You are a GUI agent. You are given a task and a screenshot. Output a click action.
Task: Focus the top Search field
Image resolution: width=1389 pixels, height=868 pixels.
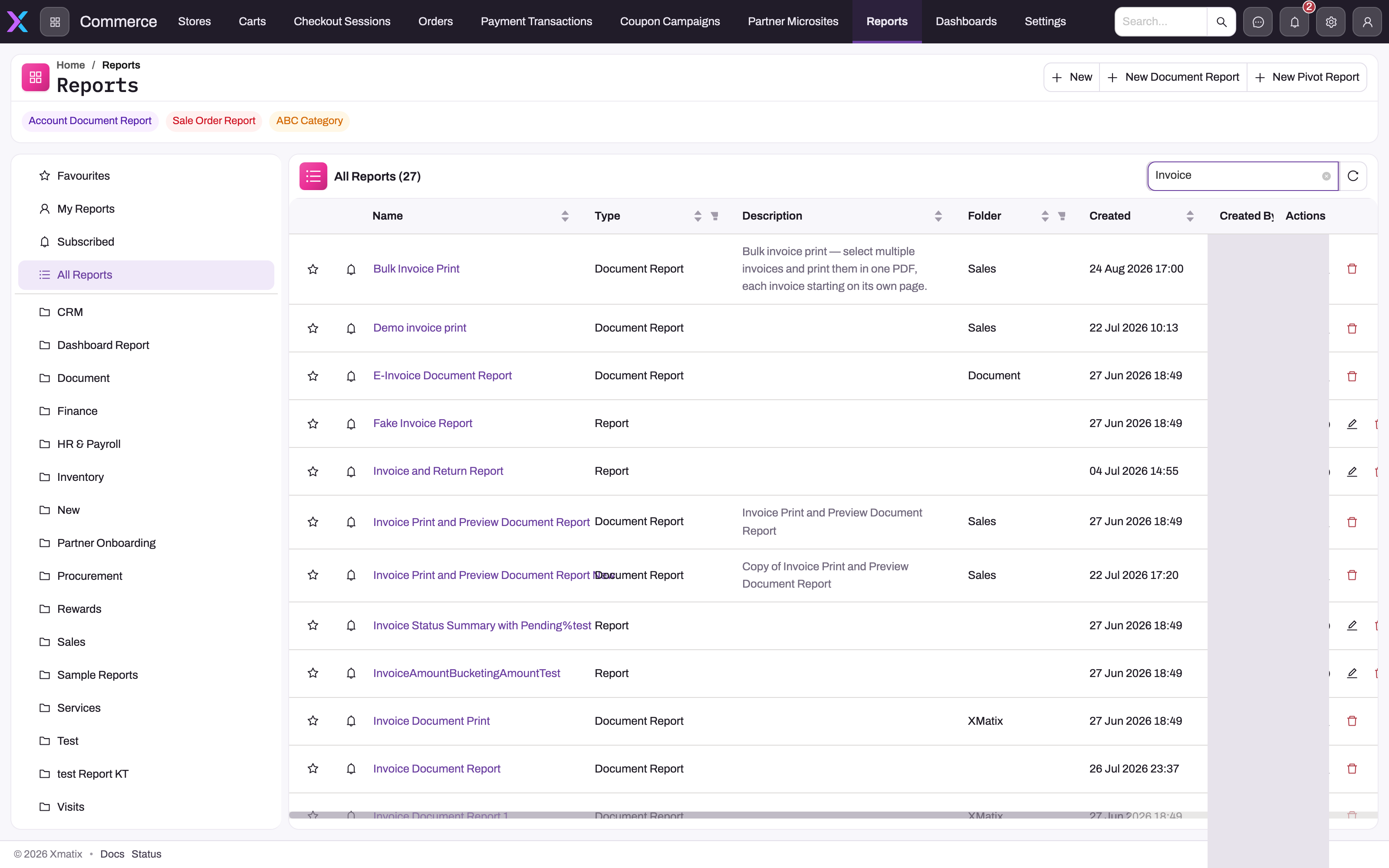1161,22
